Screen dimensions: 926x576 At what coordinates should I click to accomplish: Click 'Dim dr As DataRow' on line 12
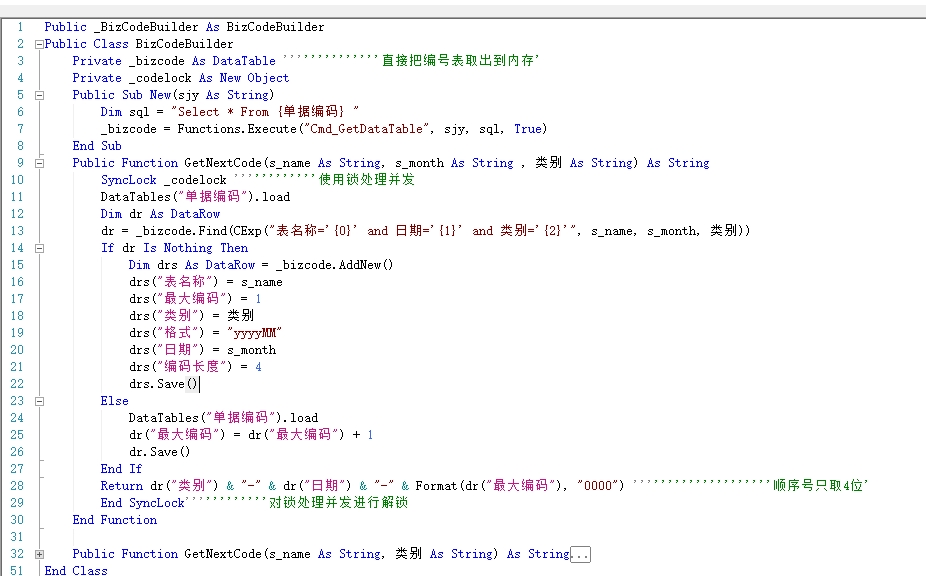click(x=160, y=214)
